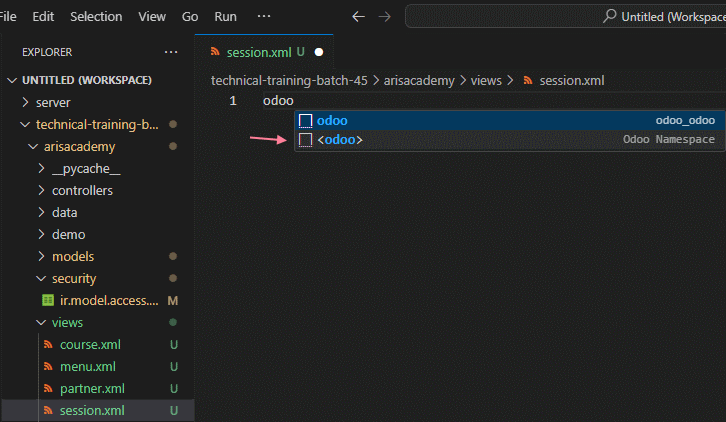
Task: Click the Untitled (Workspace) search field
Action: pos(566,17)
